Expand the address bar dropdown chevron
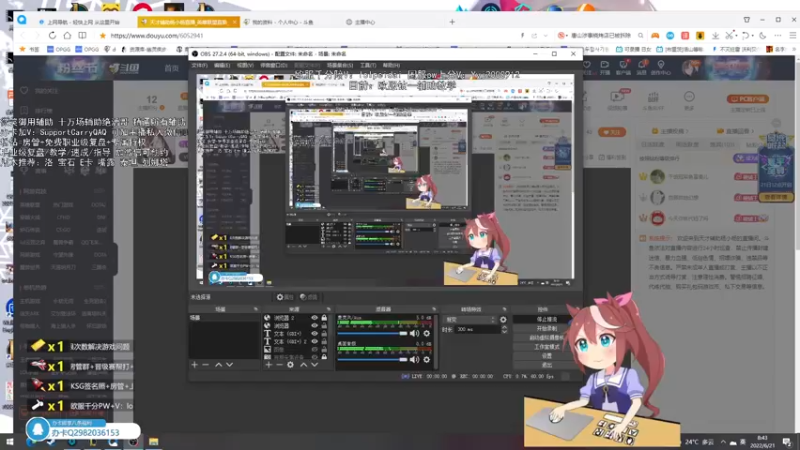Image resolution: width=800 pixels, height=450 pixels. click(x=545, y=36)
